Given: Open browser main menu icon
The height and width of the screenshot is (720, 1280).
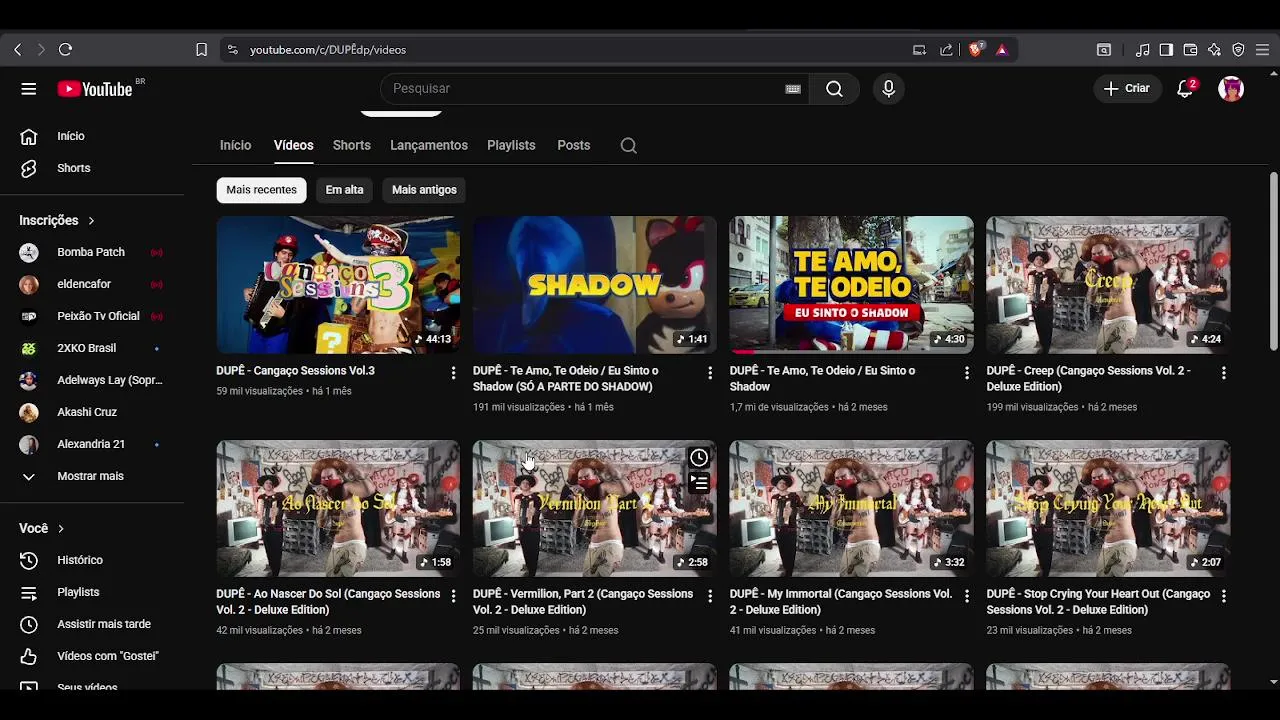Looking at the screenshot, I should [x=1262, y=49].
